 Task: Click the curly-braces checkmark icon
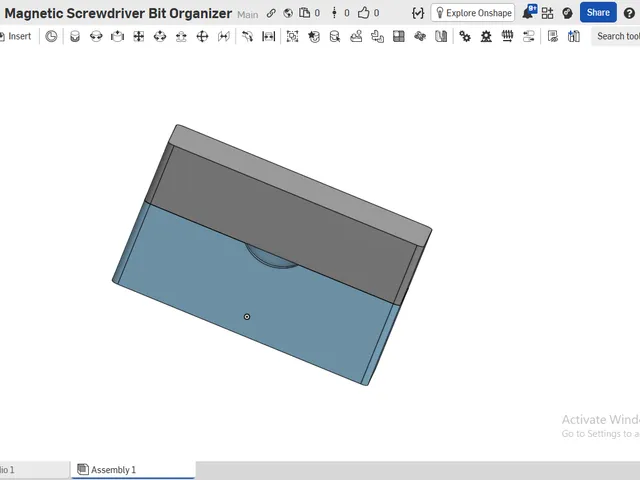[418, 13]
